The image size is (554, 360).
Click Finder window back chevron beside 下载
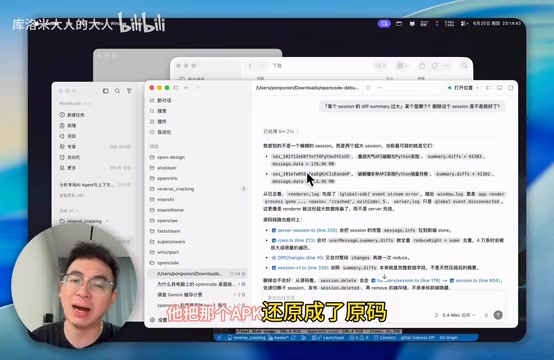click(251, 66)
